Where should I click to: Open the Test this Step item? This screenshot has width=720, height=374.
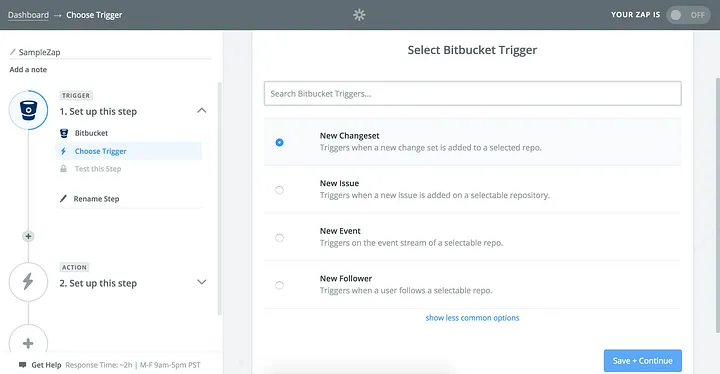click(x=98, y=169)
